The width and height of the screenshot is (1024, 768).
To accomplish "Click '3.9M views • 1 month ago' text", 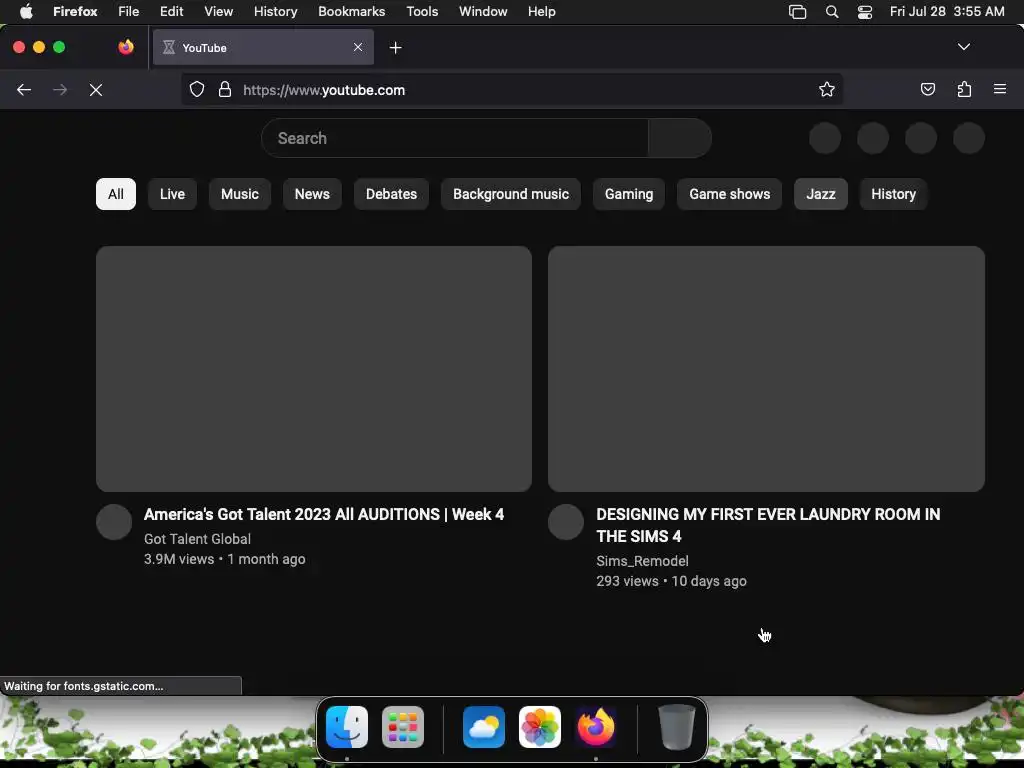I will click(225, 559).
